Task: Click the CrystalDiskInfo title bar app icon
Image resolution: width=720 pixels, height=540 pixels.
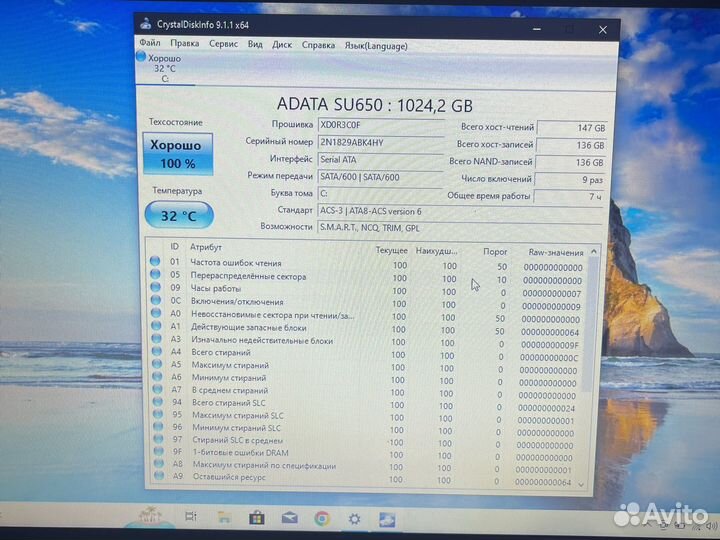Action: (146, 23)
